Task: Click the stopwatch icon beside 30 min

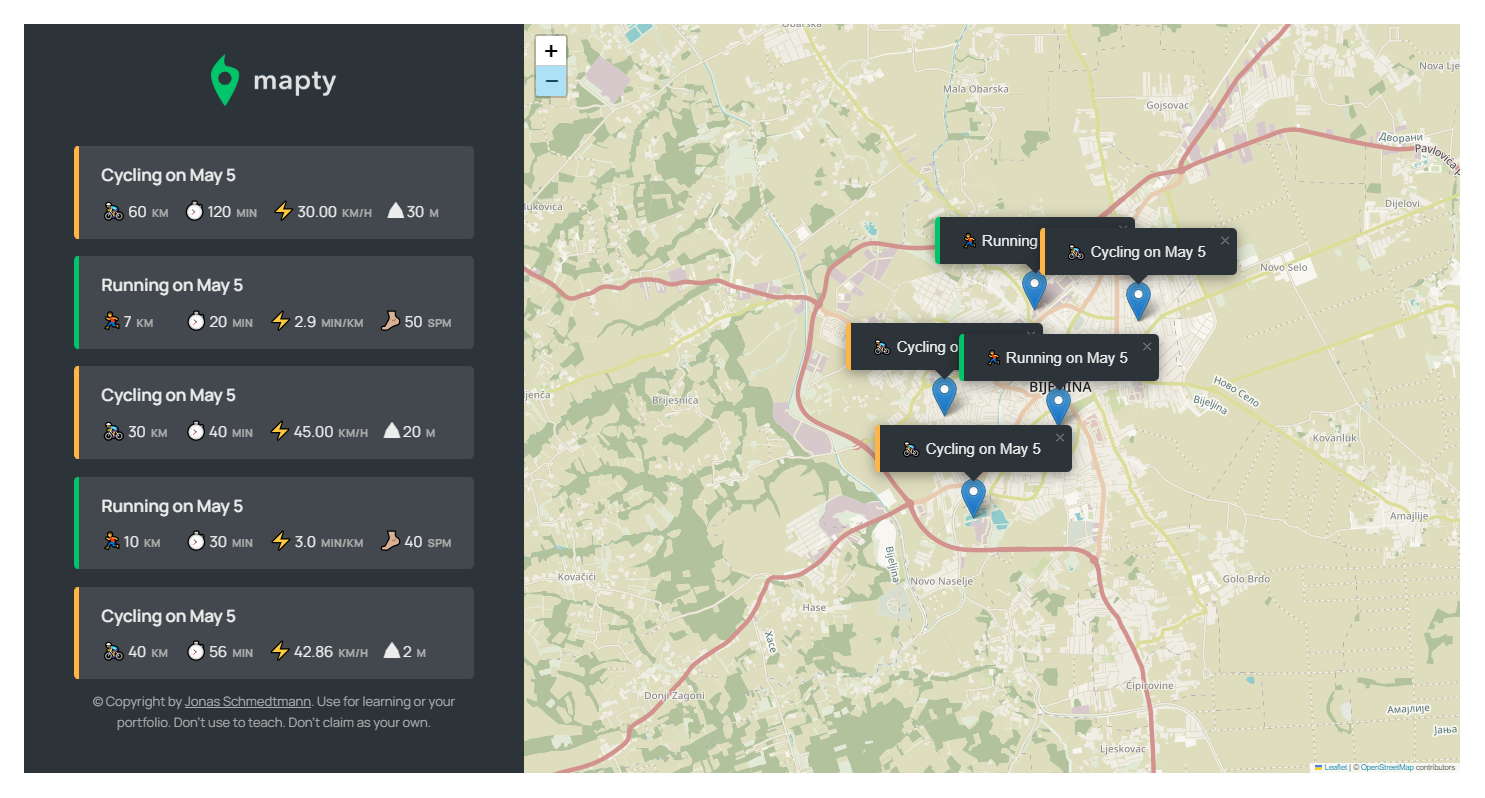Action: tap(195, 542)
